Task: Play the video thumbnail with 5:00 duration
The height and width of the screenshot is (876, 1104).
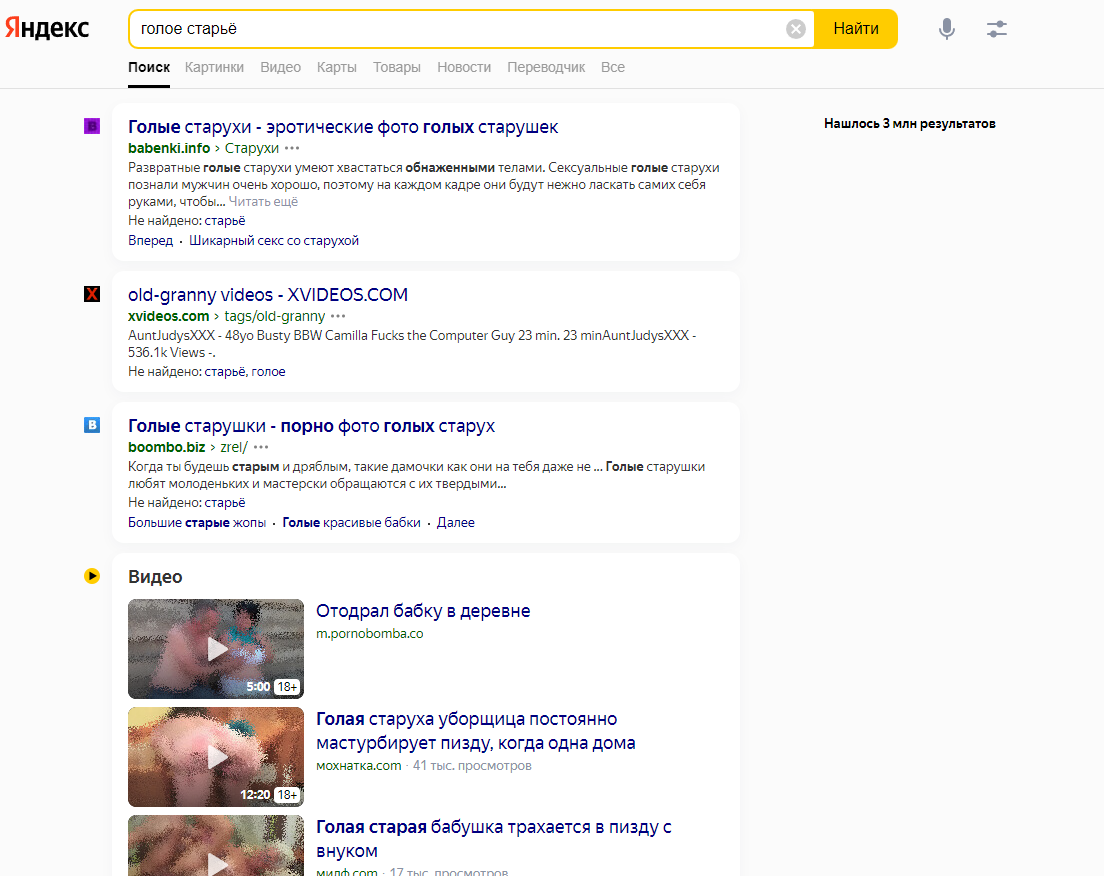Action: pyautogui.click(x=216, y=649)
